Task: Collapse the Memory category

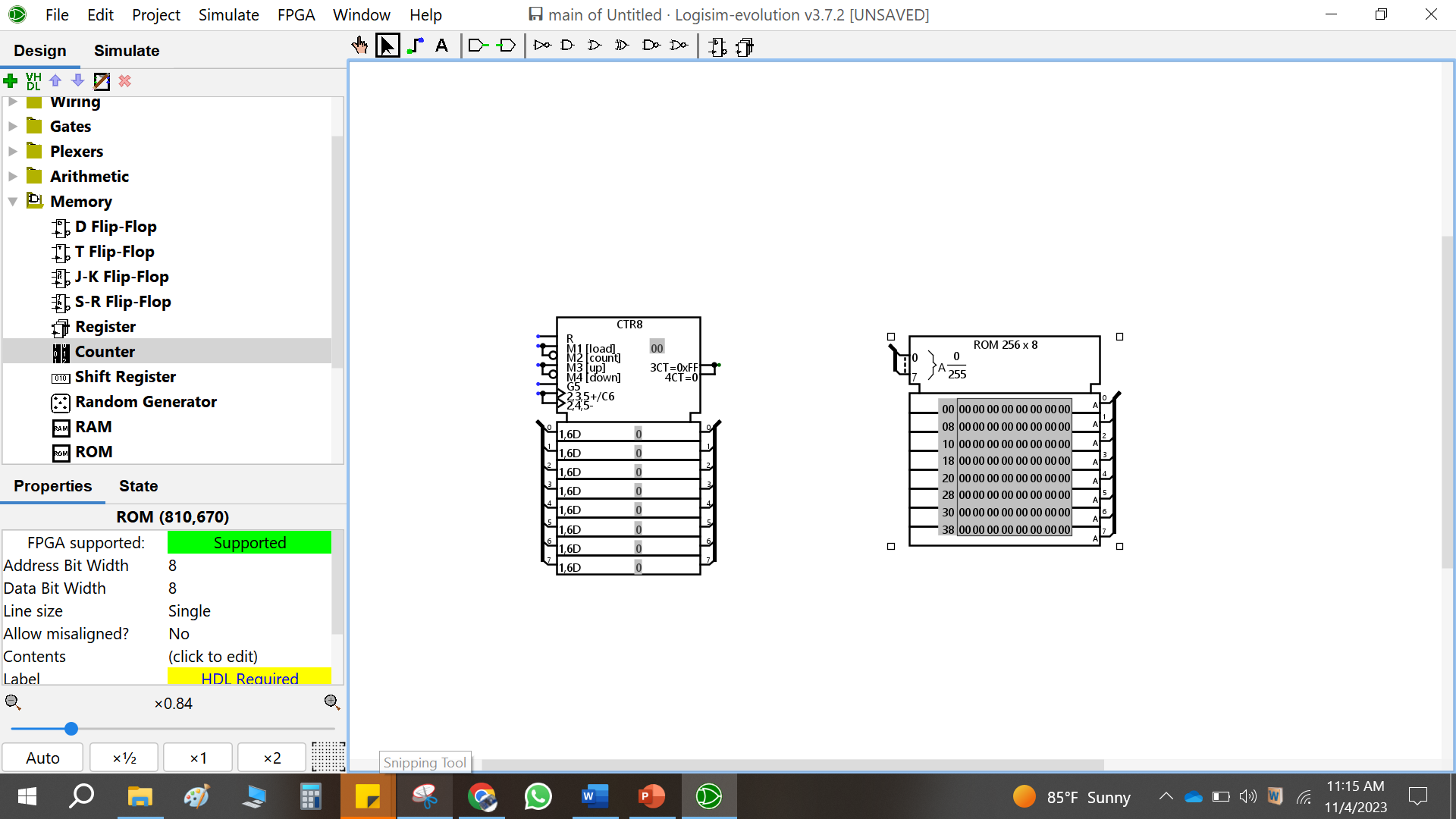Action: tap(12, 201)
